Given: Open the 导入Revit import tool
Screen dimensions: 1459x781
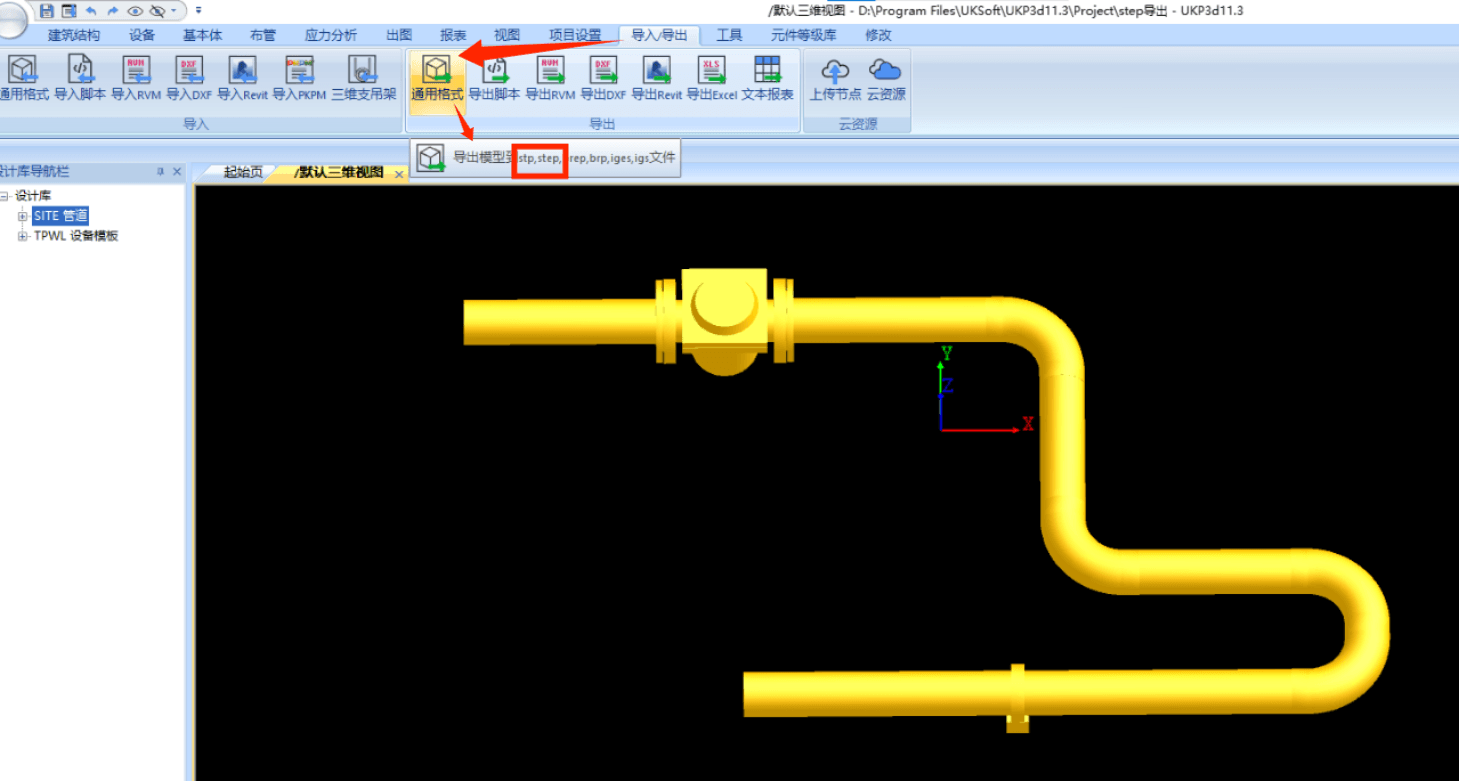Looking at the screenshot, I should click(x=242, y=78).
